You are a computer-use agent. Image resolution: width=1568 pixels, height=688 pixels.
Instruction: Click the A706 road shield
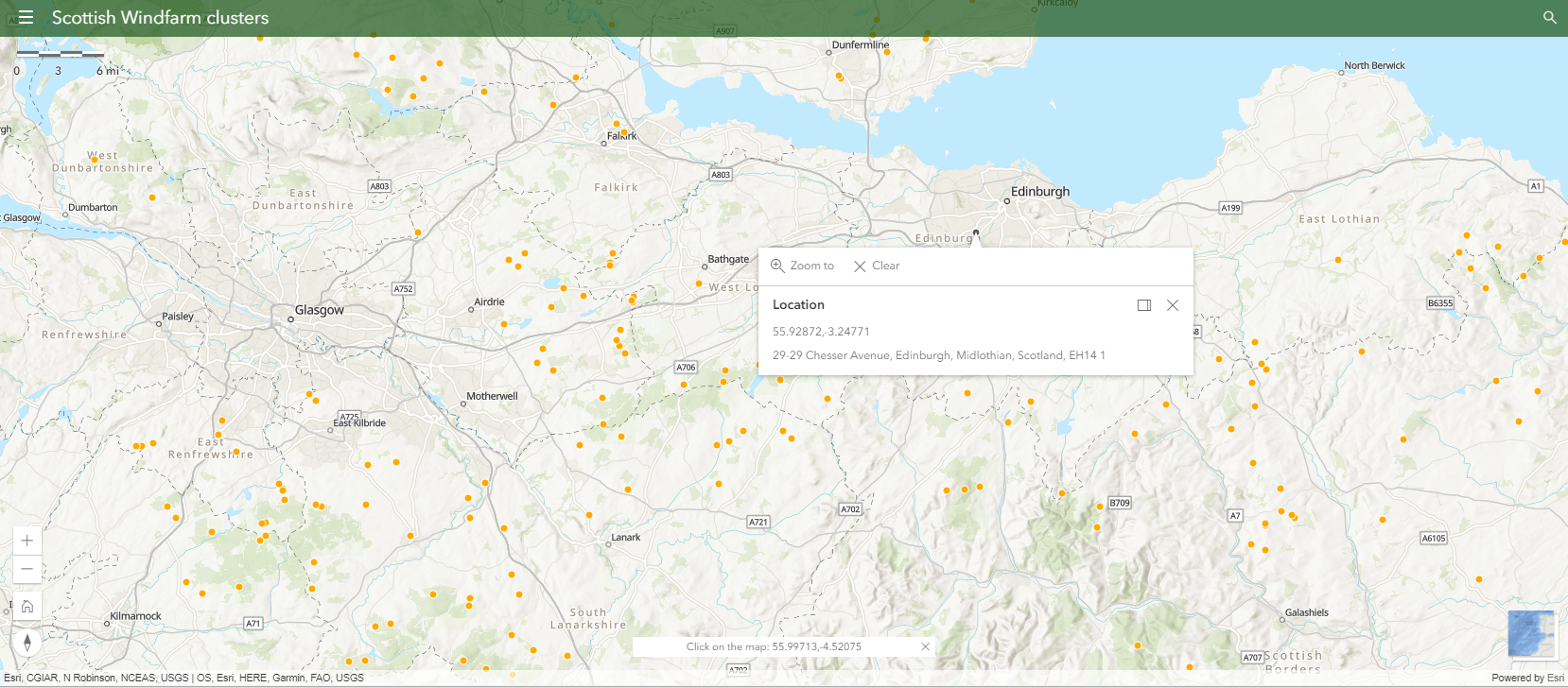click(x=686, y=368)
